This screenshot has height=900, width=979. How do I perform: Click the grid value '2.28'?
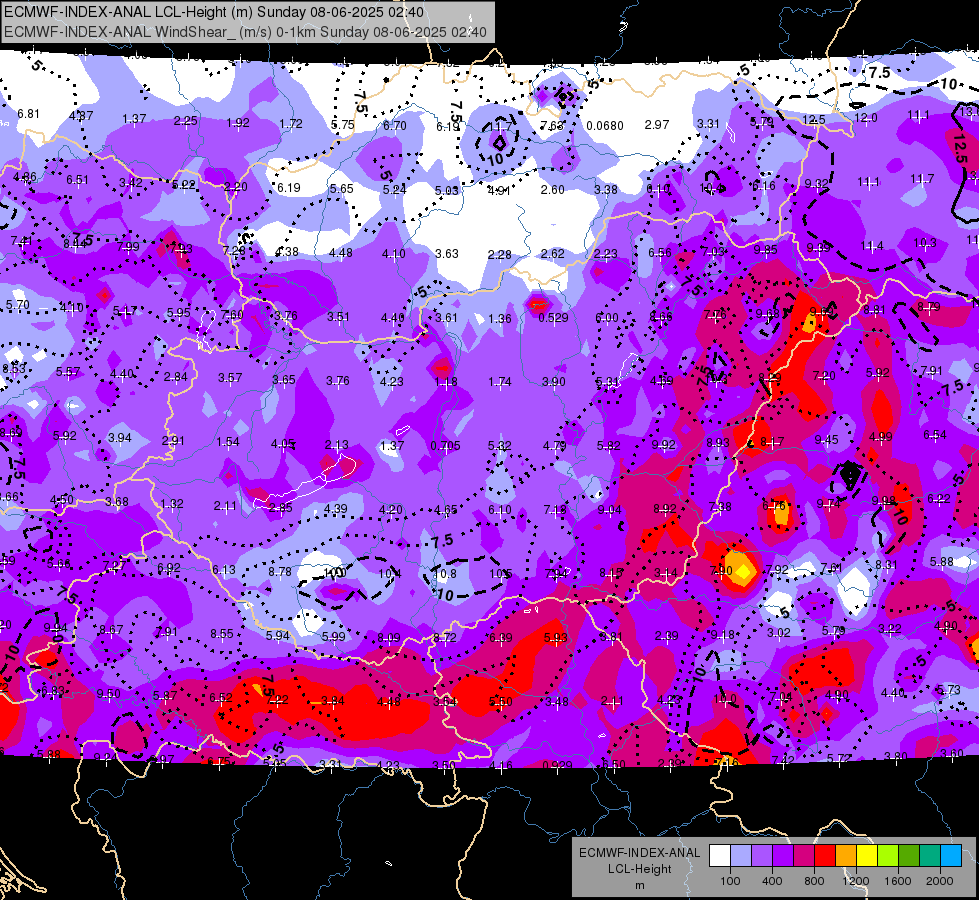499,255
